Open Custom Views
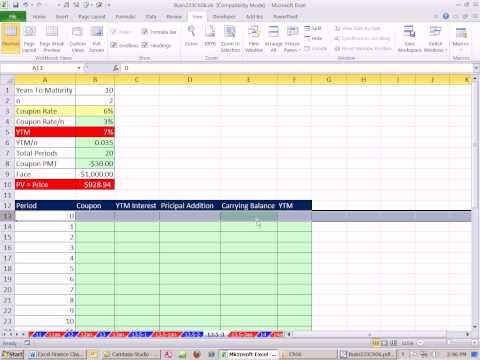Screen dimensions: 480x360 coord(77,38)
